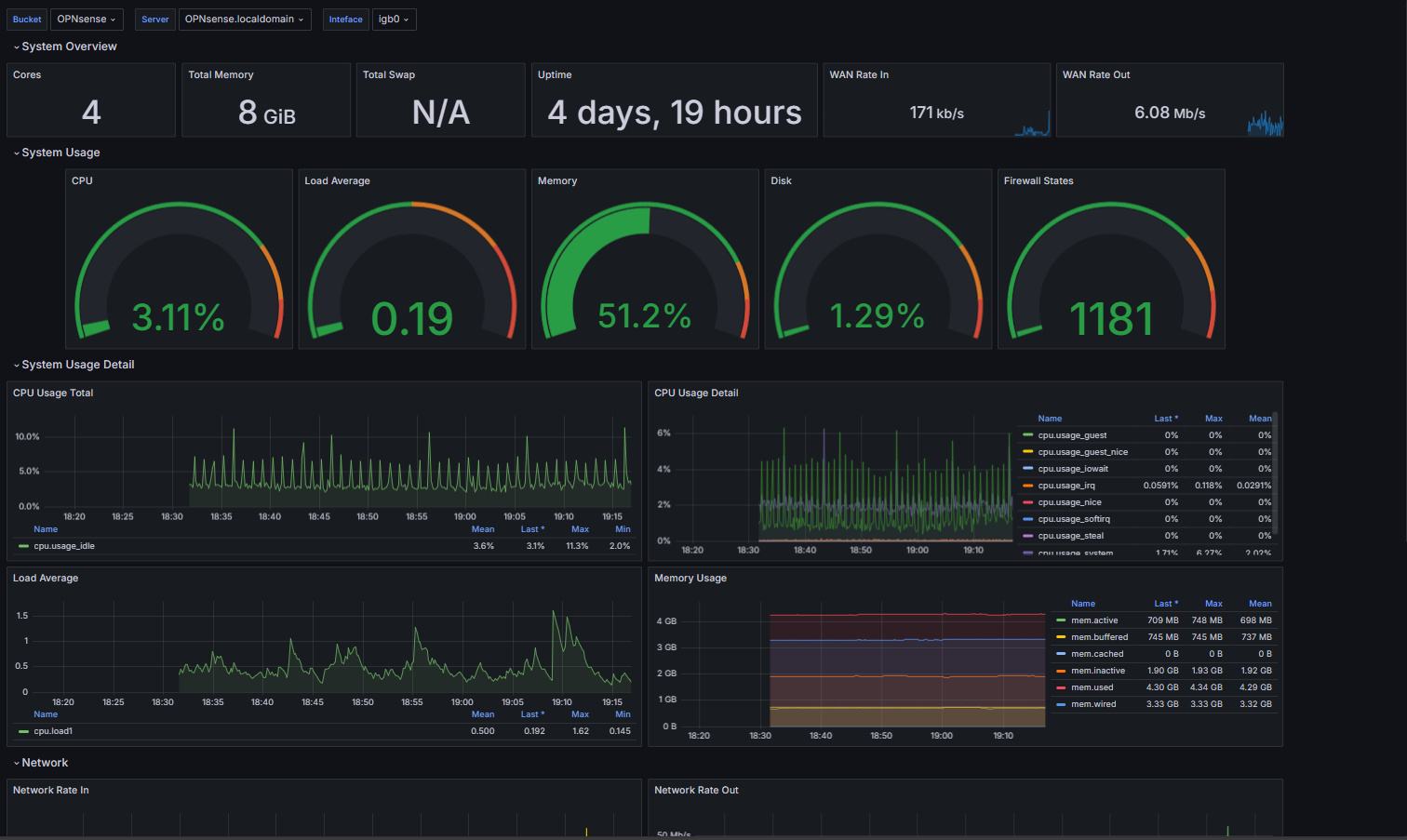Click the CPU gauge panel title
Image resolution: width=1407 pixels, height=840 pixels.
click(82, 180)
